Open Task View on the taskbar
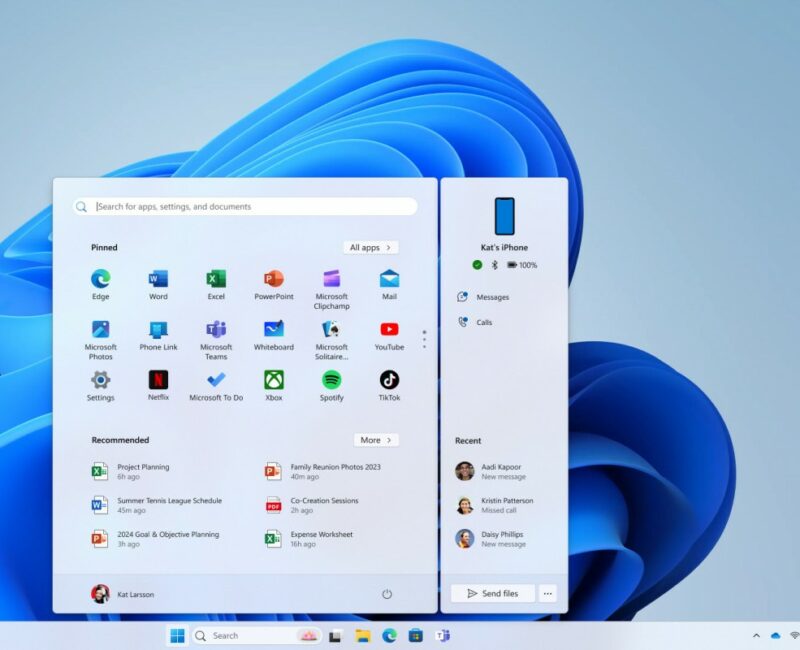800x650 pixels. click(x=335, y=636)
